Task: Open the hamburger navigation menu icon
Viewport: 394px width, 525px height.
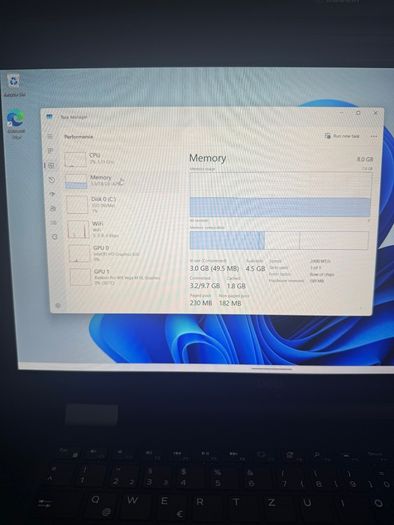Action: click(50, 136)
